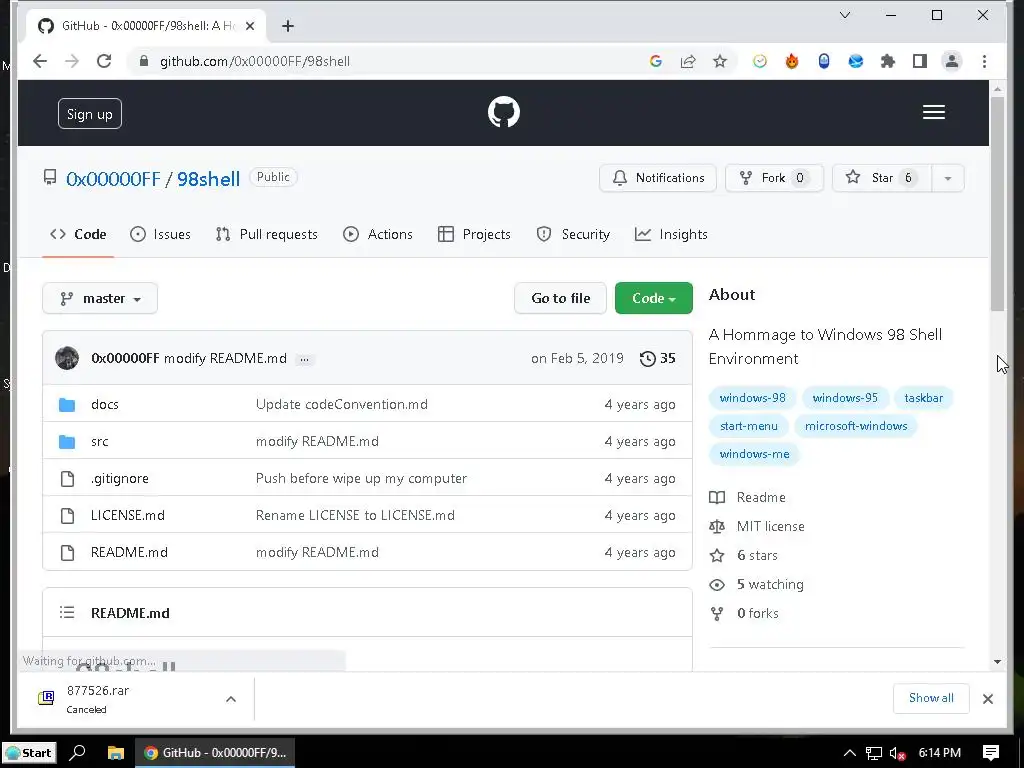
Task: Click the padlock site info icon
Action: coord(144,61)
